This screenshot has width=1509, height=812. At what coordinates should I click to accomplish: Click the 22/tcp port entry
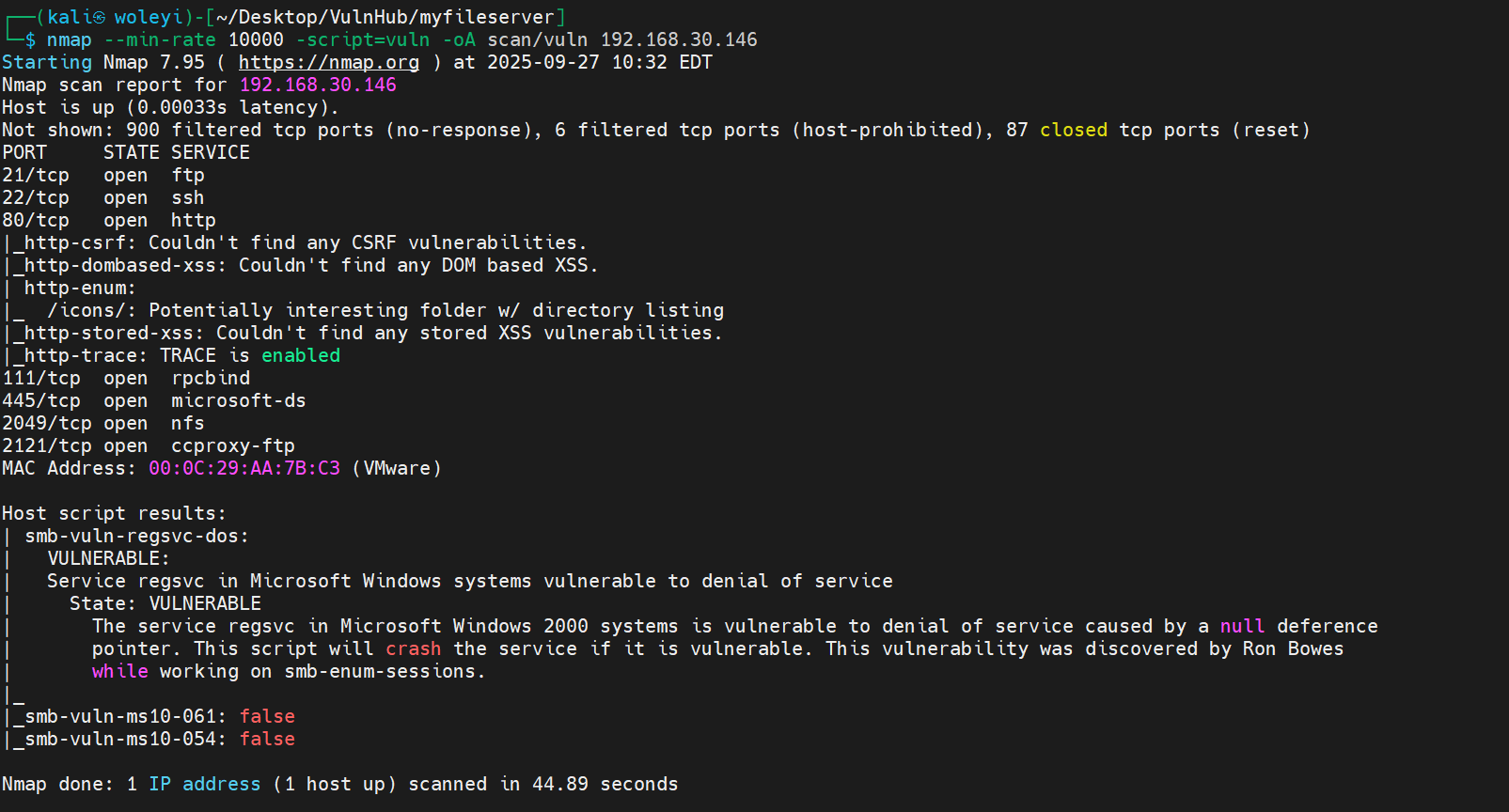[x=36, y=197]
